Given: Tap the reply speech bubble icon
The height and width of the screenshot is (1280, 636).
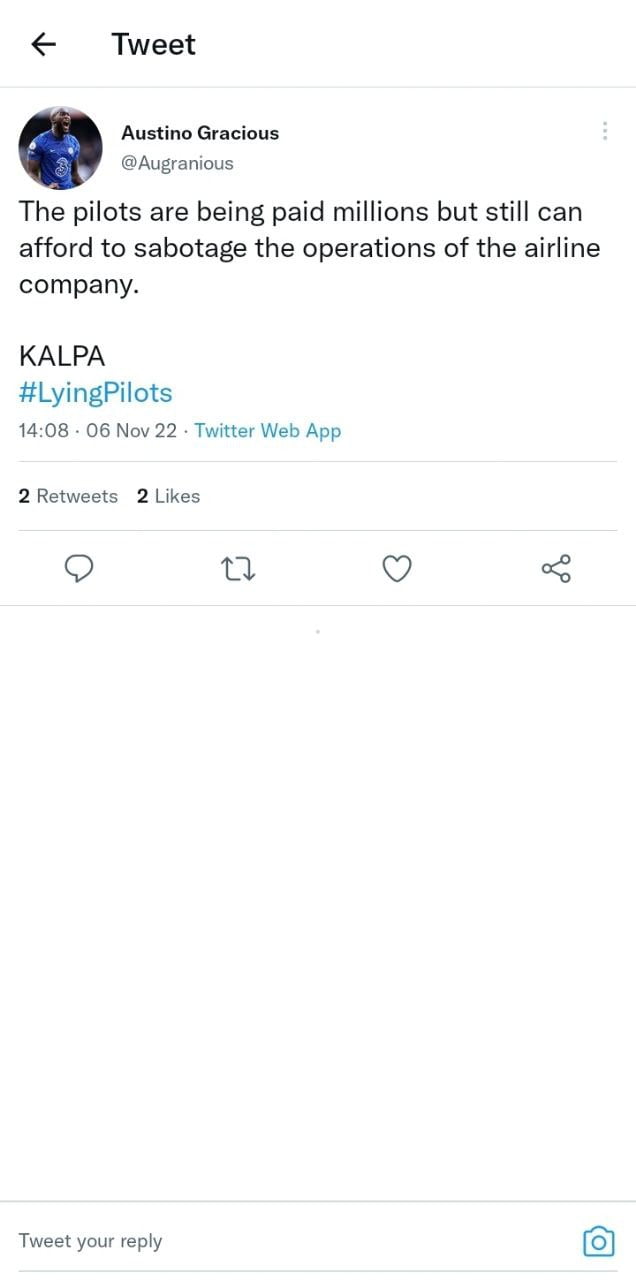Looking at the screenshot, I should tap(79, 569).
